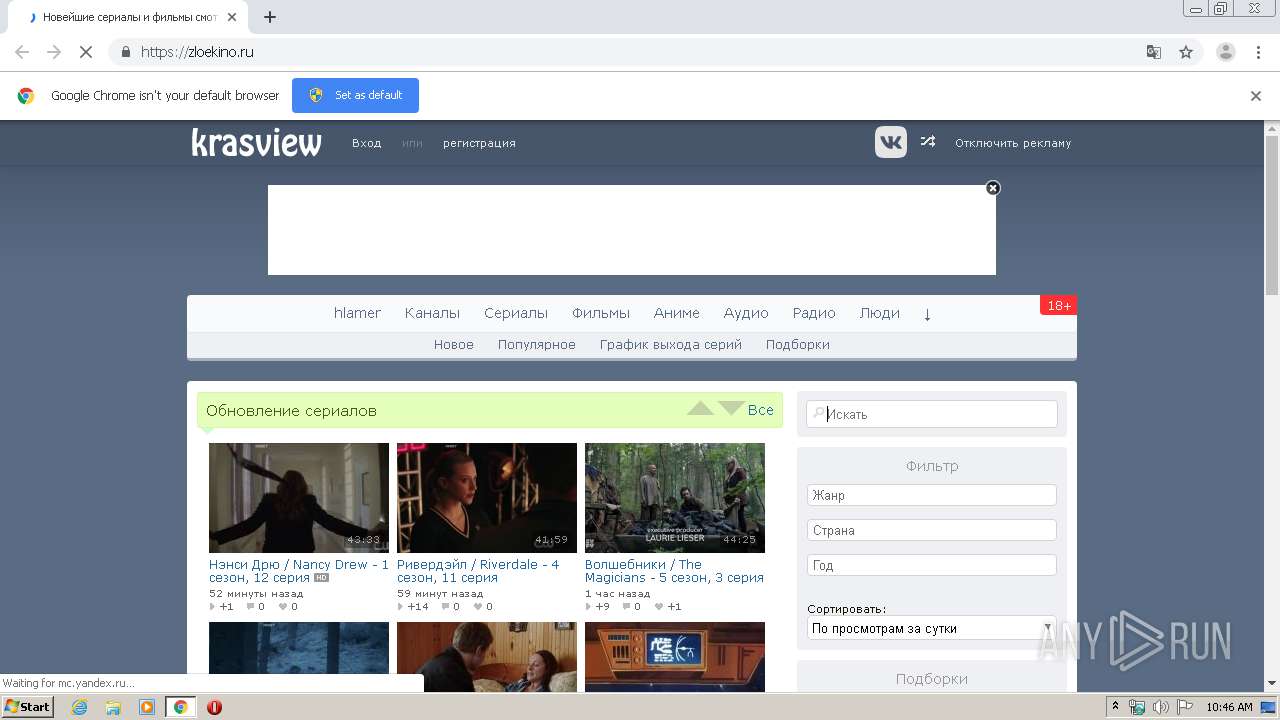Screen dimensions: 1280x720
Task: Click the address bar URL
Action: tap(197, 52)
